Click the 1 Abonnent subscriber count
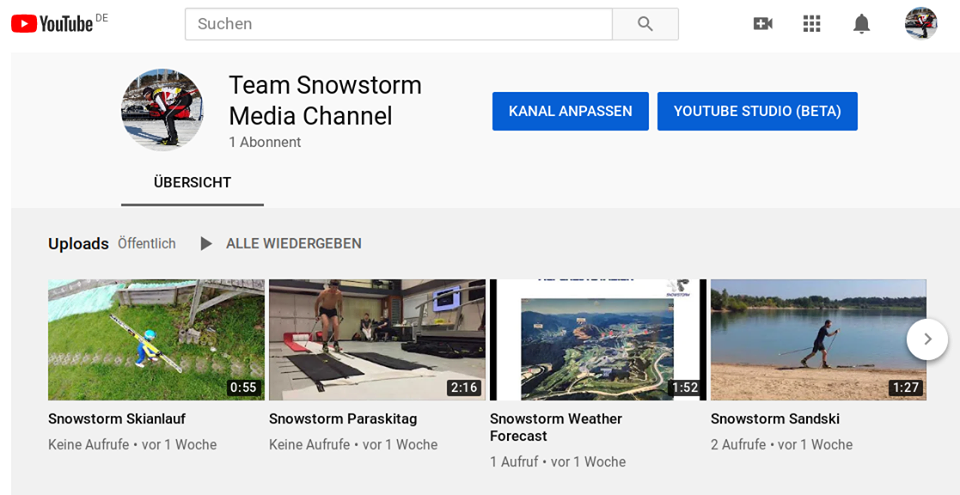This screenshot has height=495, width=960. point(265,142)
